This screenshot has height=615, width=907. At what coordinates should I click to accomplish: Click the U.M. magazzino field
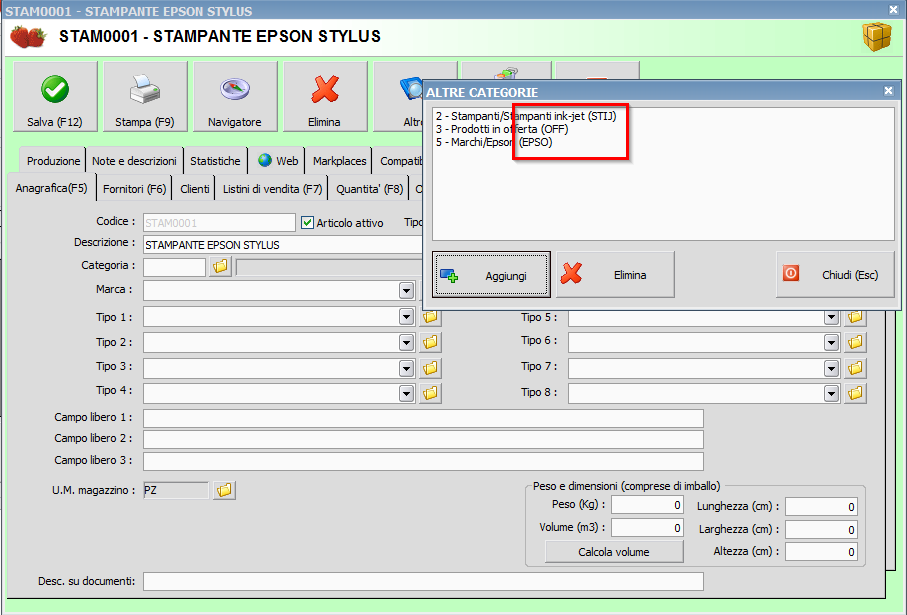[176, 491]
